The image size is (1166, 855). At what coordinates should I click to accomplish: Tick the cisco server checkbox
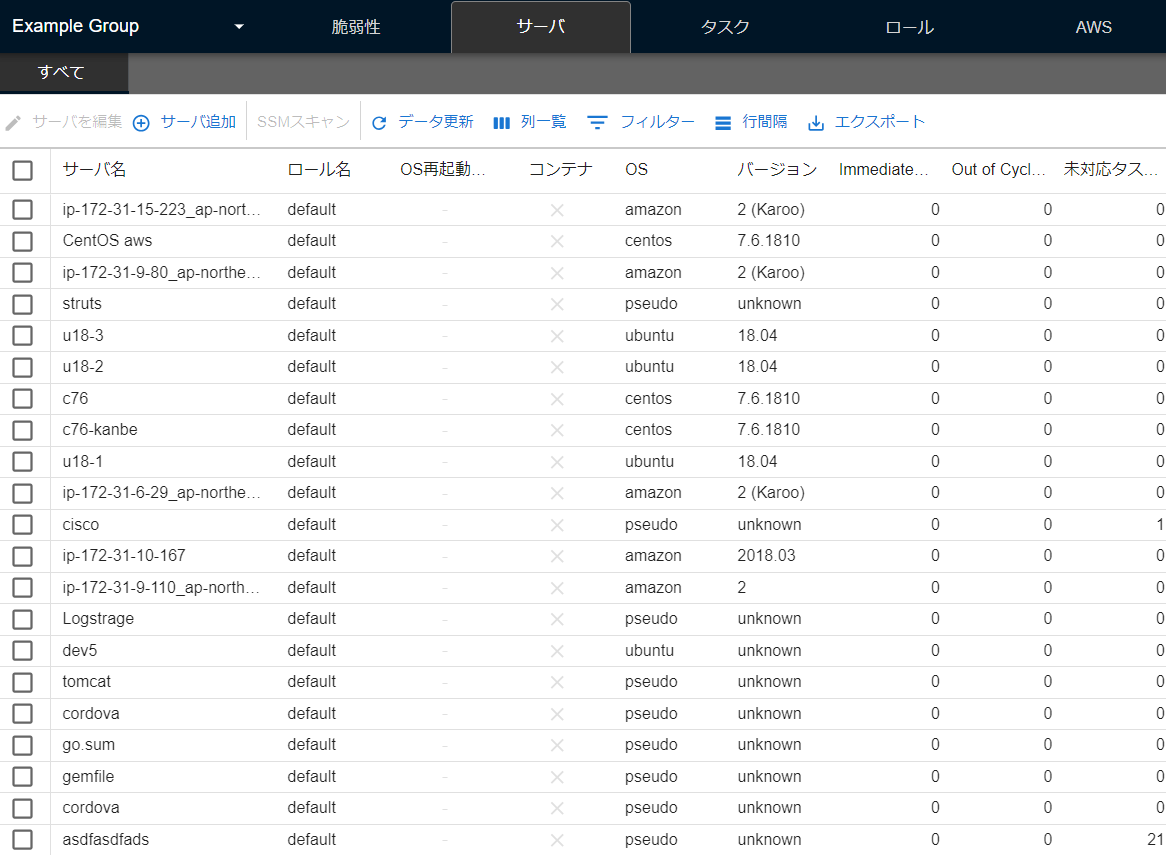click(22, 525)
